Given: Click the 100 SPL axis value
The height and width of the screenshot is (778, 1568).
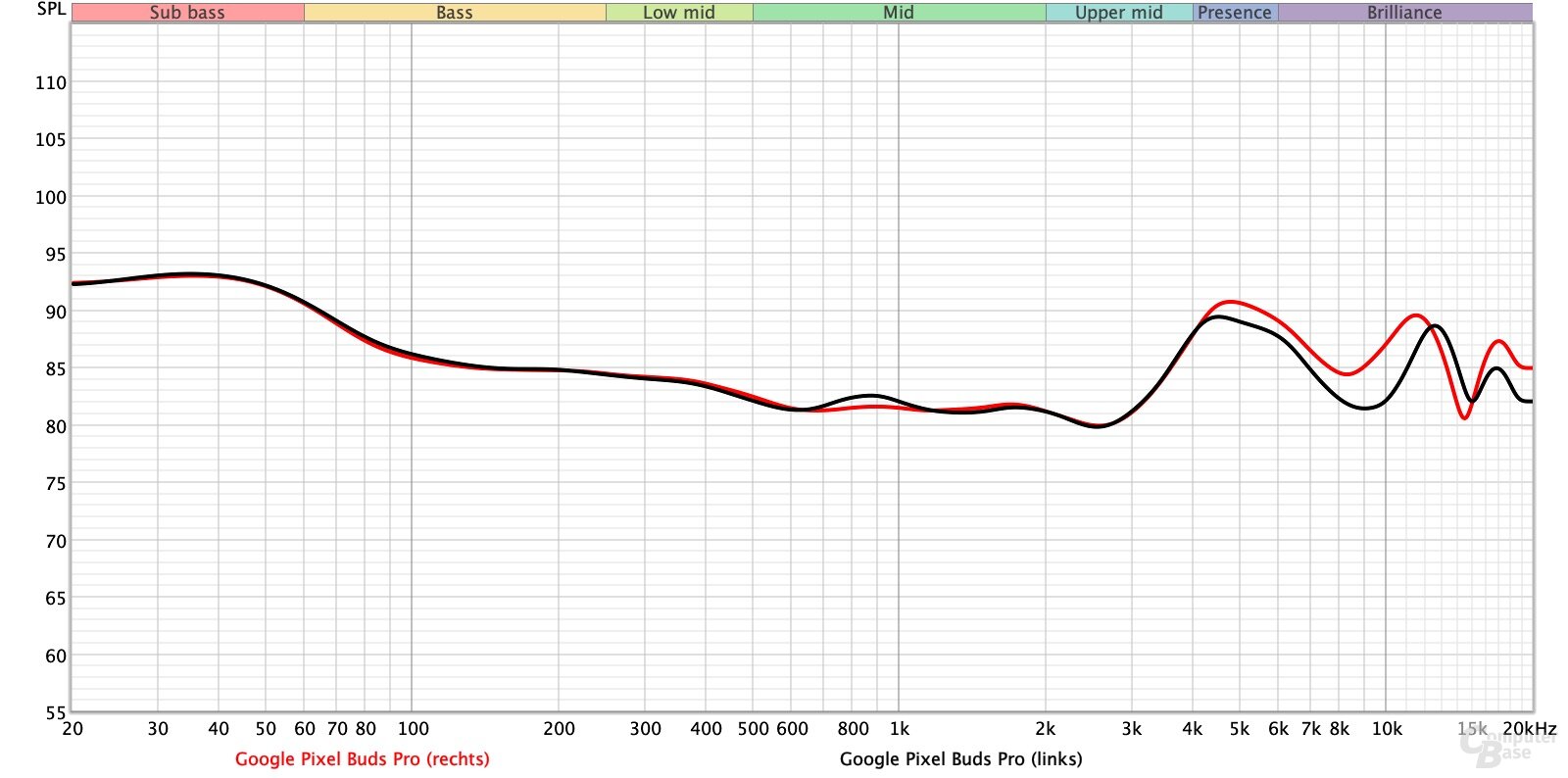Looking at the screenshot, I should [51, 198].
